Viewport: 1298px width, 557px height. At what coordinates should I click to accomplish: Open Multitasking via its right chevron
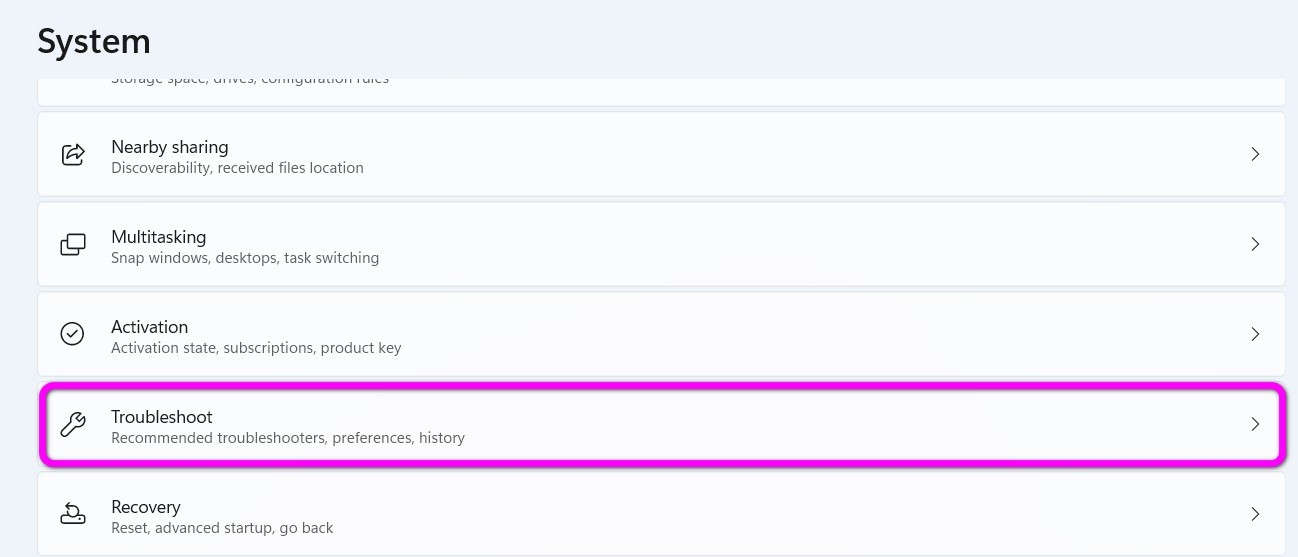coord(1255,245)
